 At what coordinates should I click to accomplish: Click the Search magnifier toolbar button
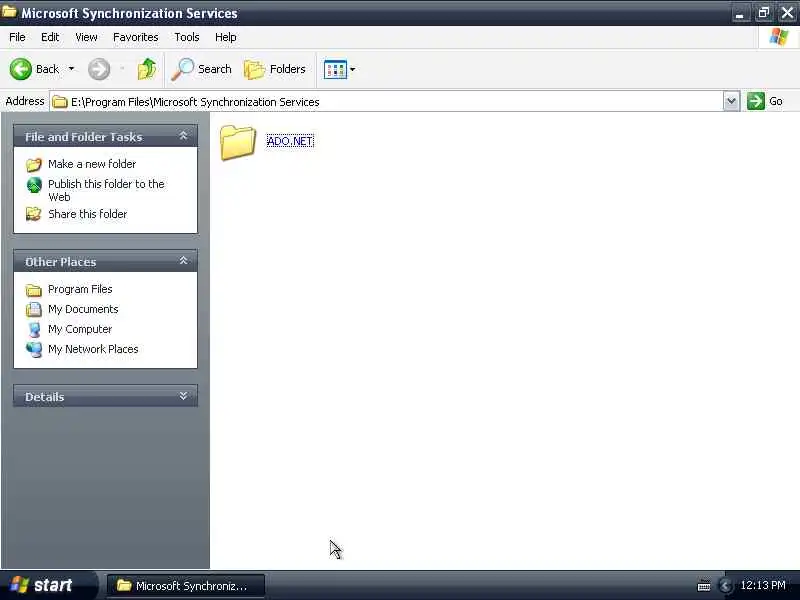tap(201, 69)
